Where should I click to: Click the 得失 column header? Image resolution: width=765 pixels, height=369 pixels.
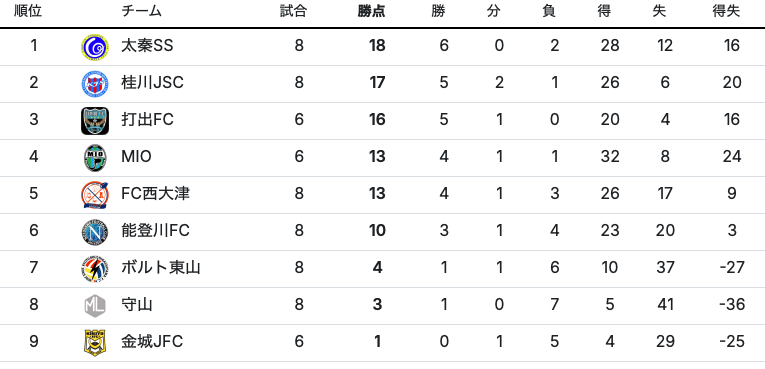726,11
